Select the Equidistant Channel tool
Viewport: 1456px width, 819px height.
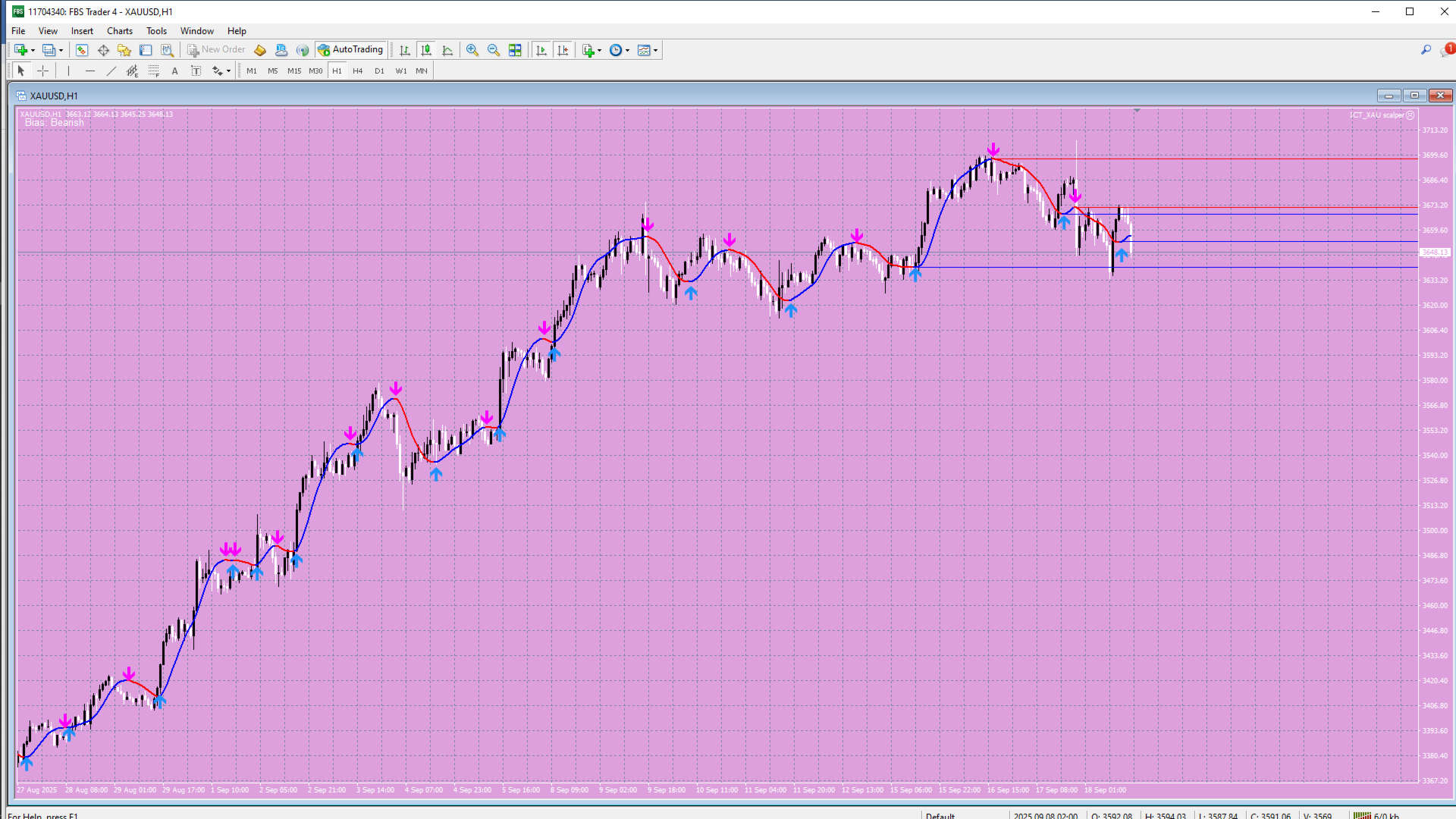pos(133,71)
